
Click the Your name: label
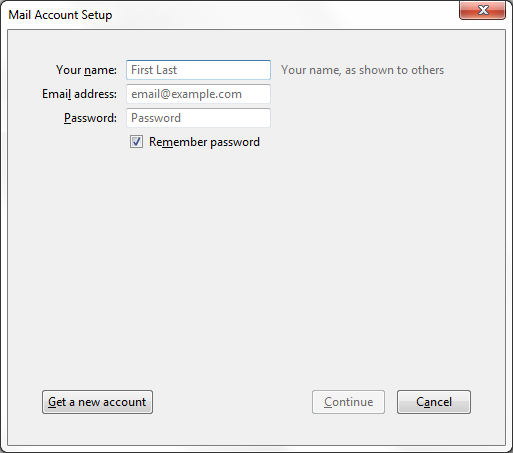(x=86, y=70)
